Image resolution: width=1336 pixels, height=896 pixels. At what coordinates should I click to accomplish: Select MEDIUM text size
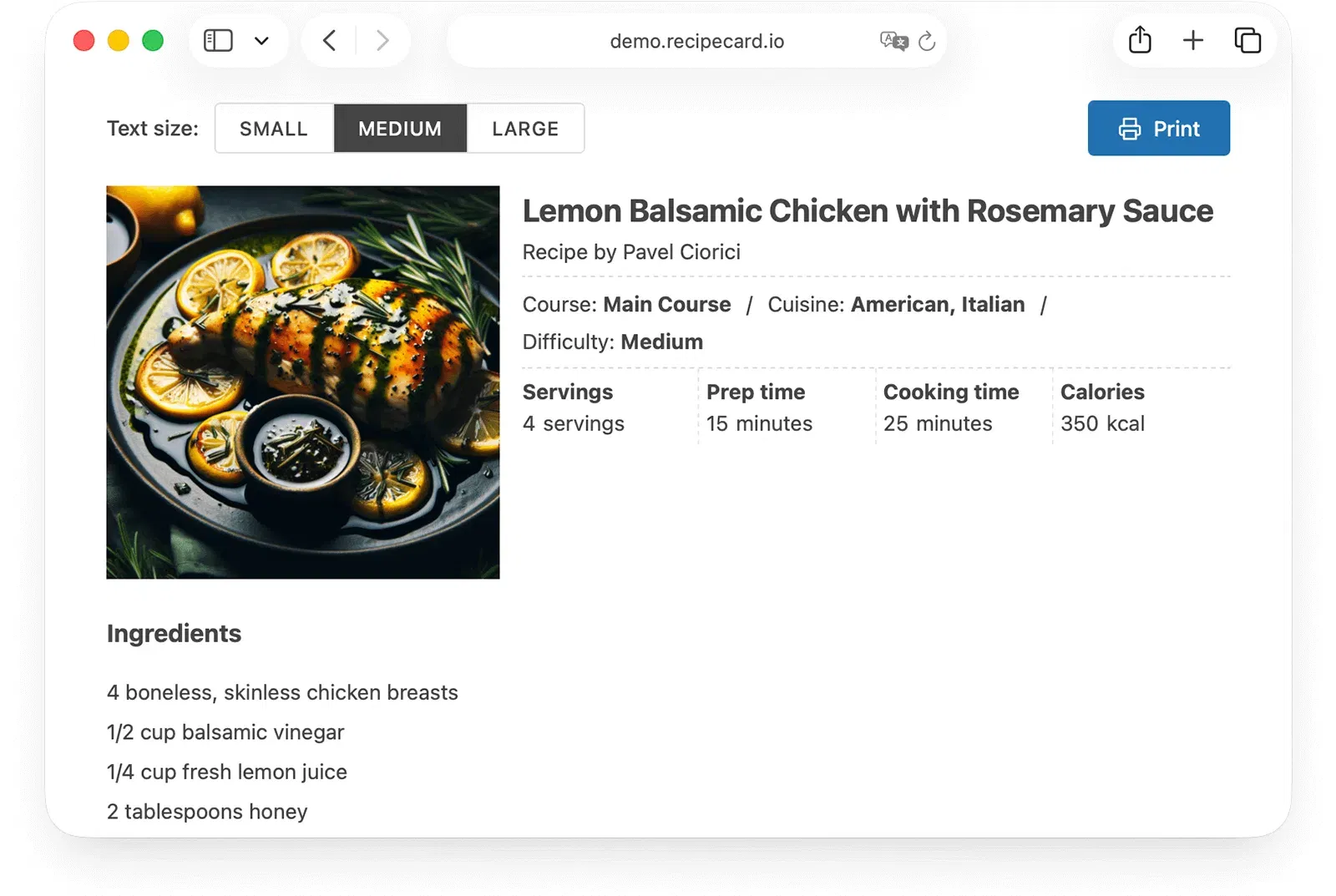(x=400, y=129)
